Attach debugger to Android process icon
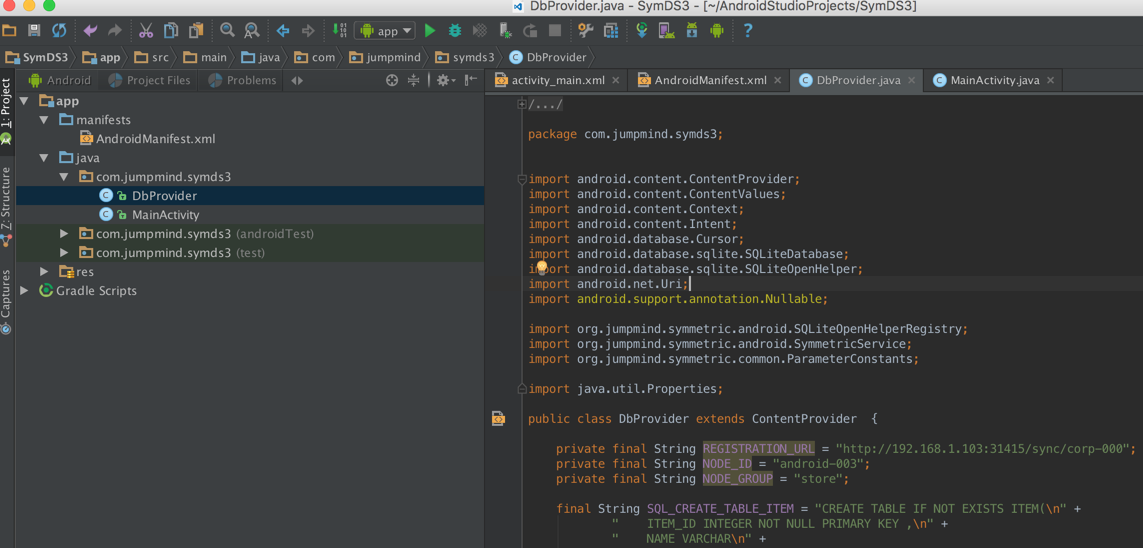The image size is (1143, 548). pyautogui.click(x=505, y=31)
